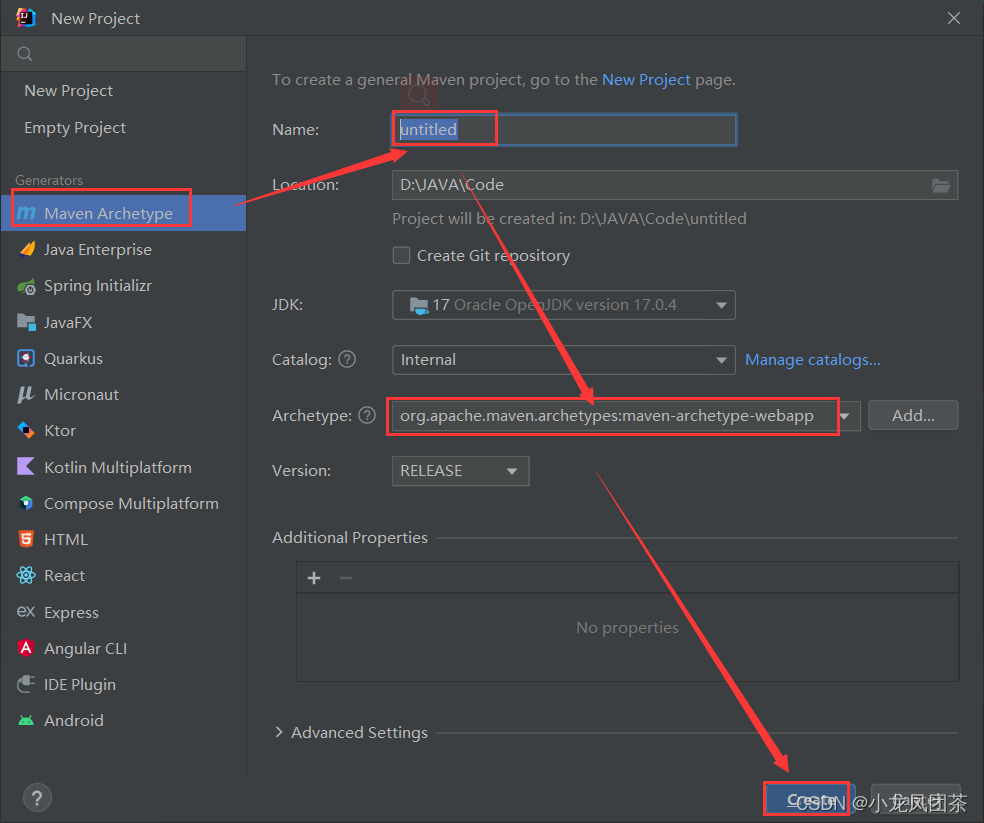The image size is (984, 823).
Task: Click the IntelliJ logo in title bar
Action: (26, 18)
